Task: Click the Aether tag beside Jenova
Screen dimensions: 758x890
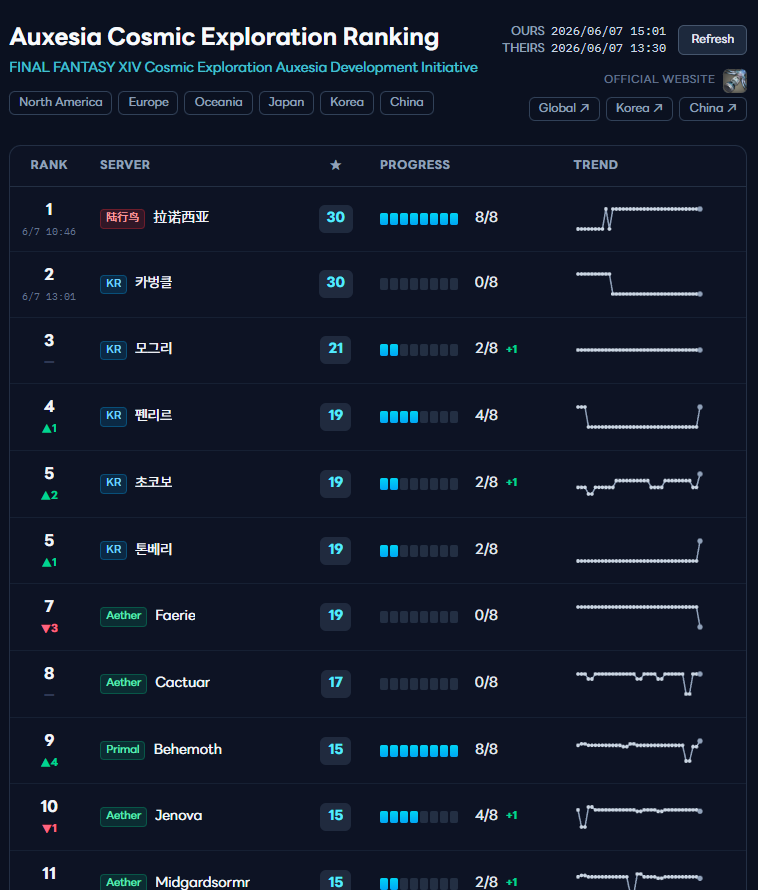Action: coord(123,816)
